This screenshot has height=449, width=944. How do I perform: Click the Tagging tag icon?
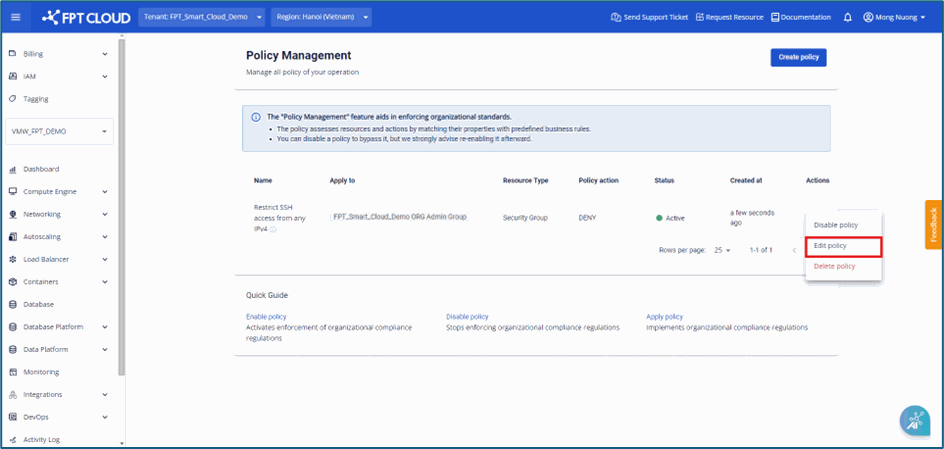[x=12, y=99]
